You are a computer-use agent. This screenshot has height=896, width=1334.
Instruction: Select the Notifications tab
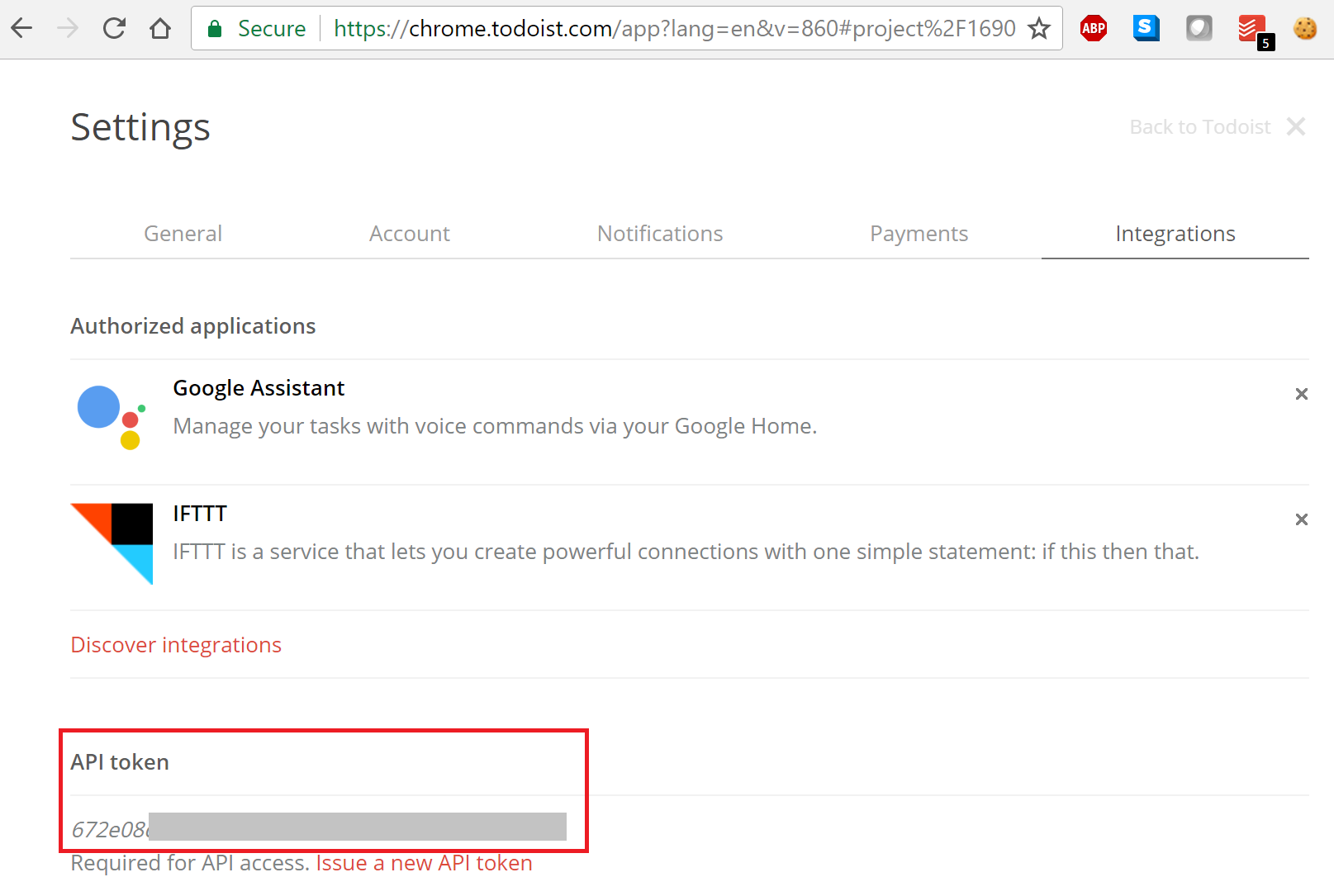click(x=659, y=234)
